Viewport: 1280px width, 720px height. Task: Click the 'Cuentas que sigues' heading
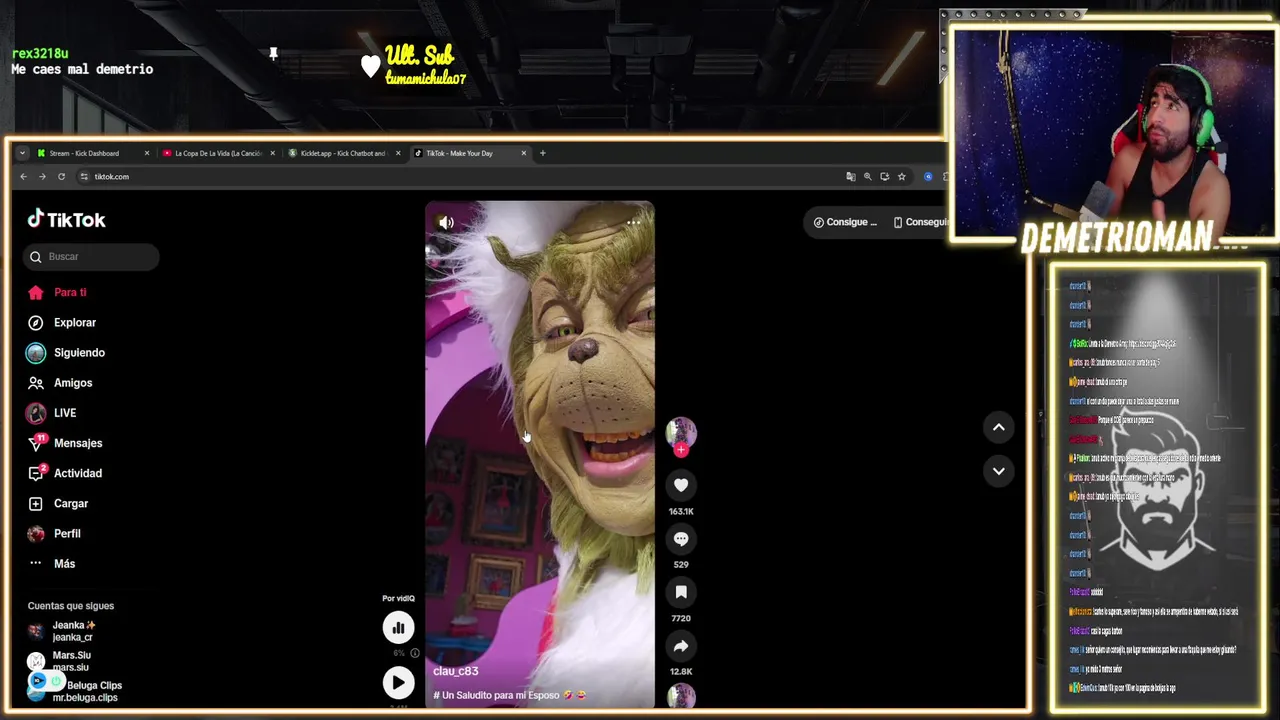pos(71,606)
